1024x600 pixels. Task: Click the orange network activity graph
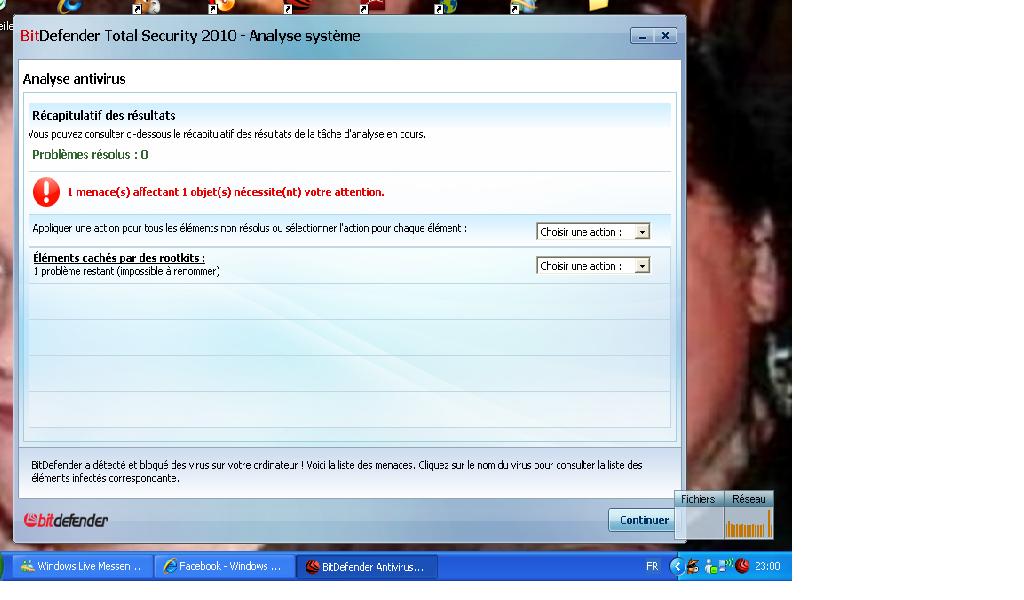(748, 523)
